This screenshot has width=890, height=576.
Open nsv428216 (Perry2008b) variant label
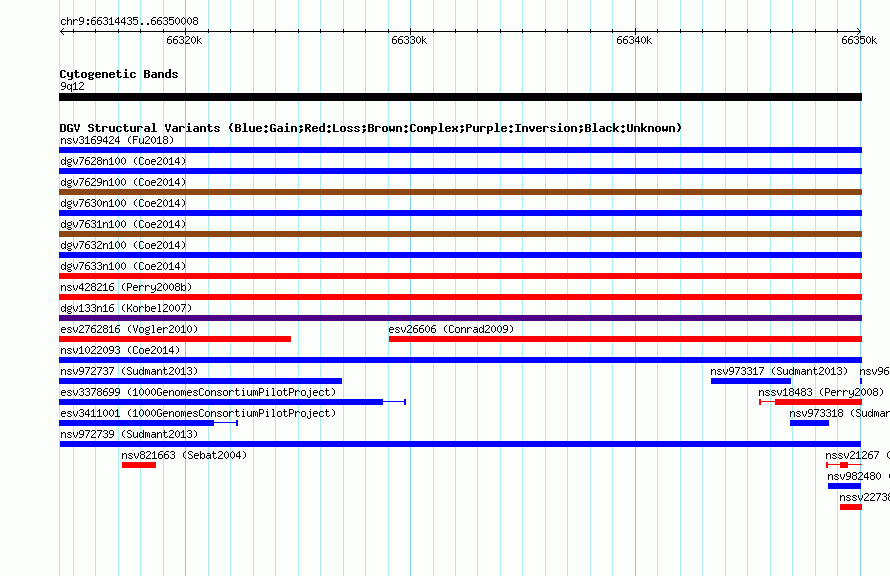click(126, 287)
